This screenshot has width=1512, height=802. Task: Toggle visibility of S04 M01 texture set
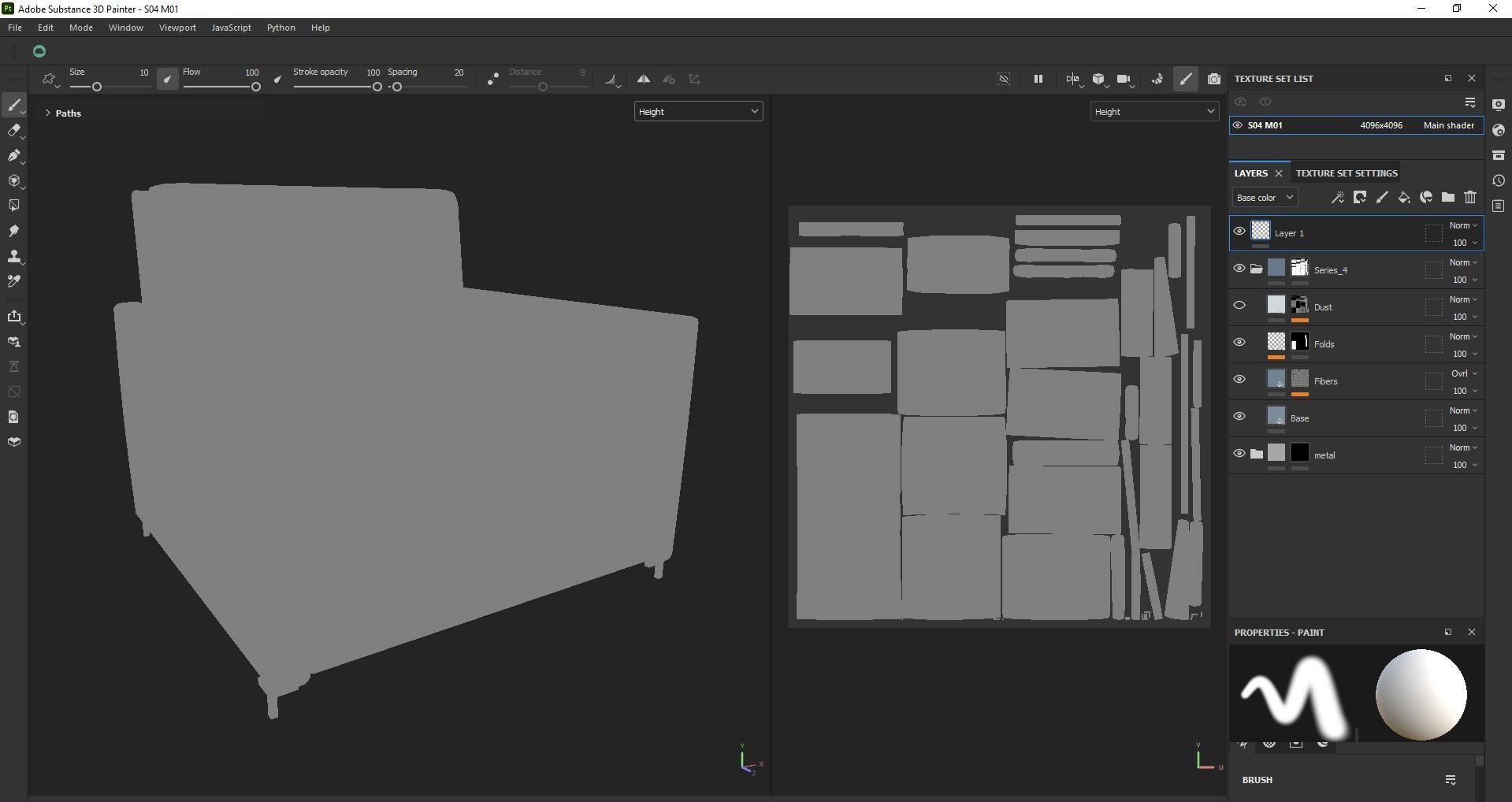(x=1237, y=125)
